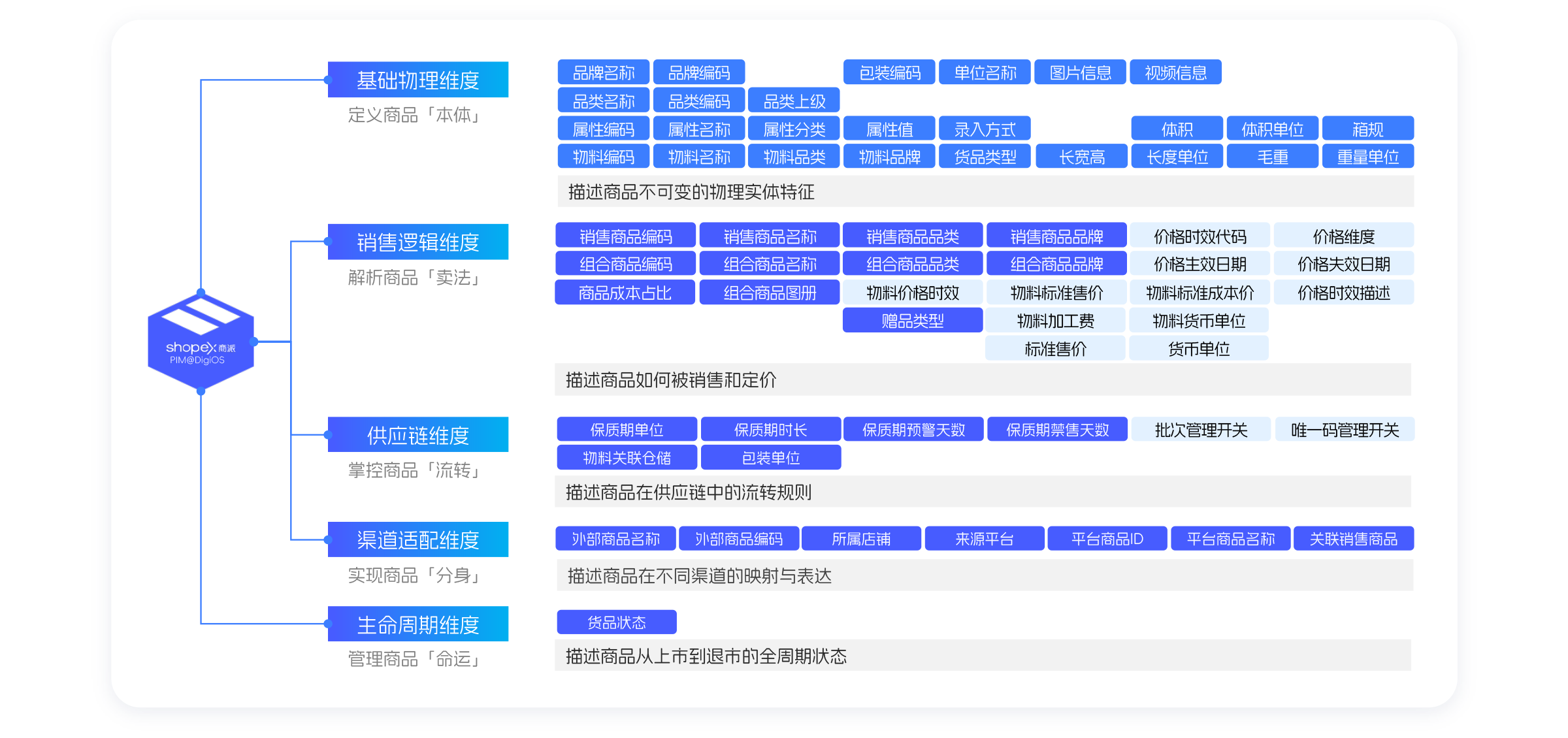
Task: Click the 包装编码 tag
Action: tap(889, 72)
